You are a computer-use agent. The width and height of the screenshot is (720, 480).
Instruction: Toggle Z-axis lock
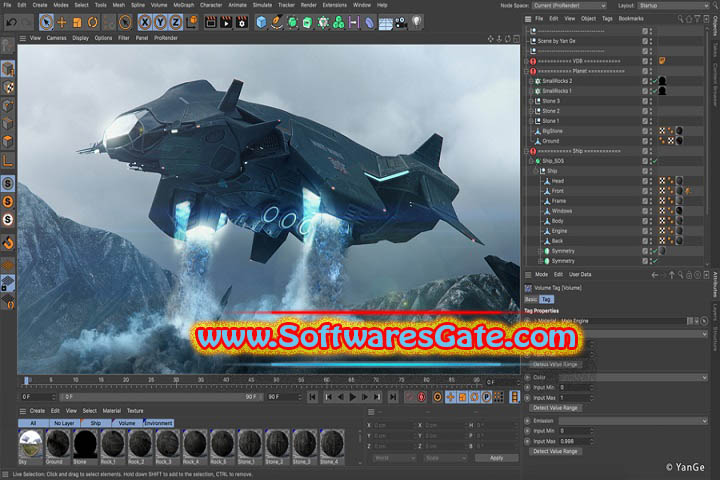[176, 22]
